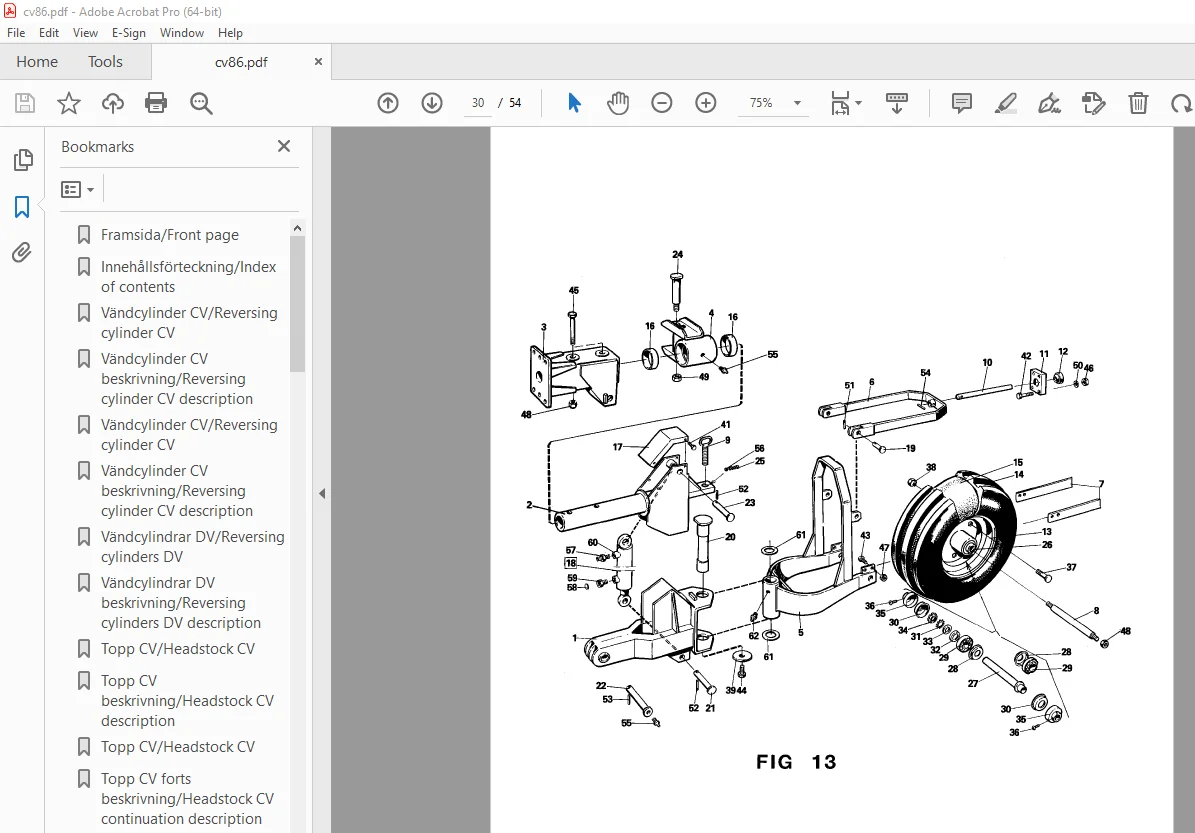Select the cv86.pdf document tab
1195x833 pixels.
coord(241,62)
